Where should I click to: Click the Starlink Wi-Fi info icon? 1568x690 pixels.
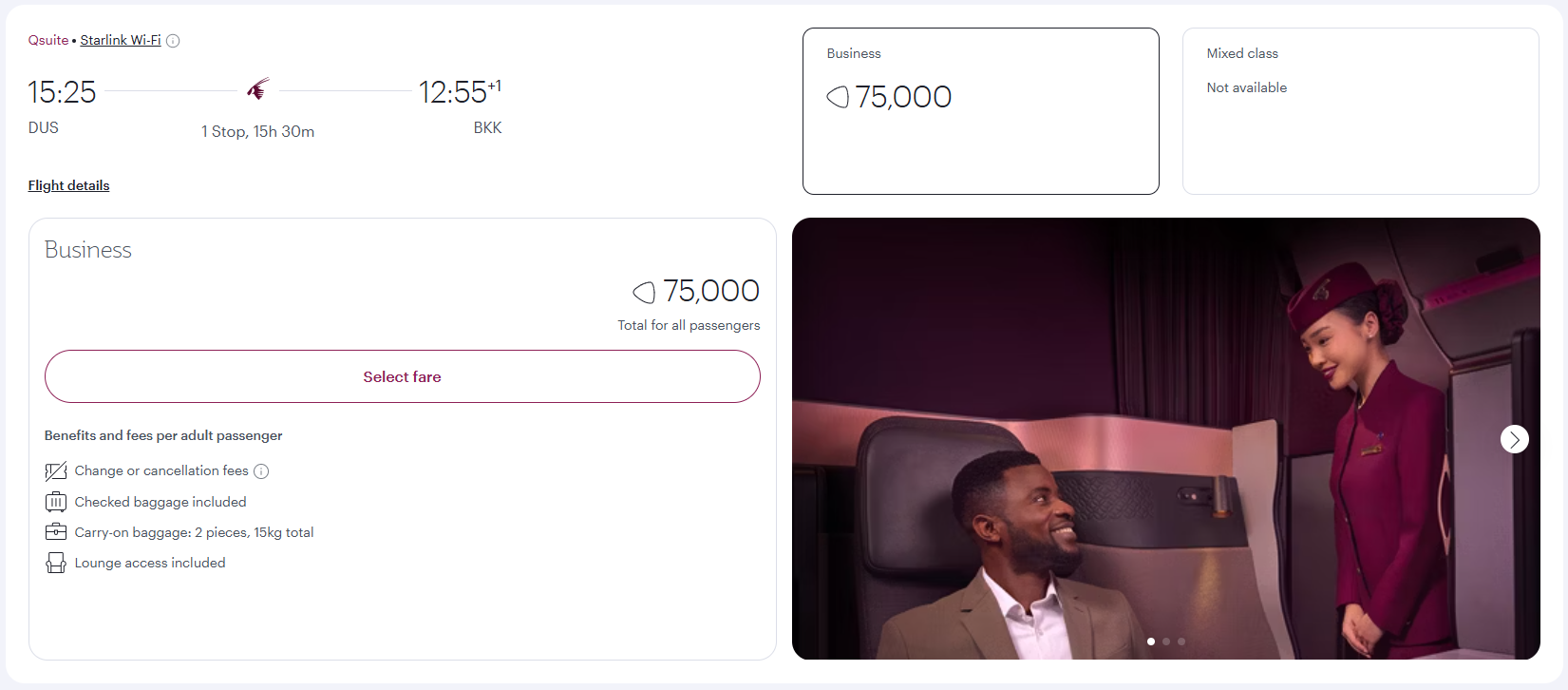[173, 40]
